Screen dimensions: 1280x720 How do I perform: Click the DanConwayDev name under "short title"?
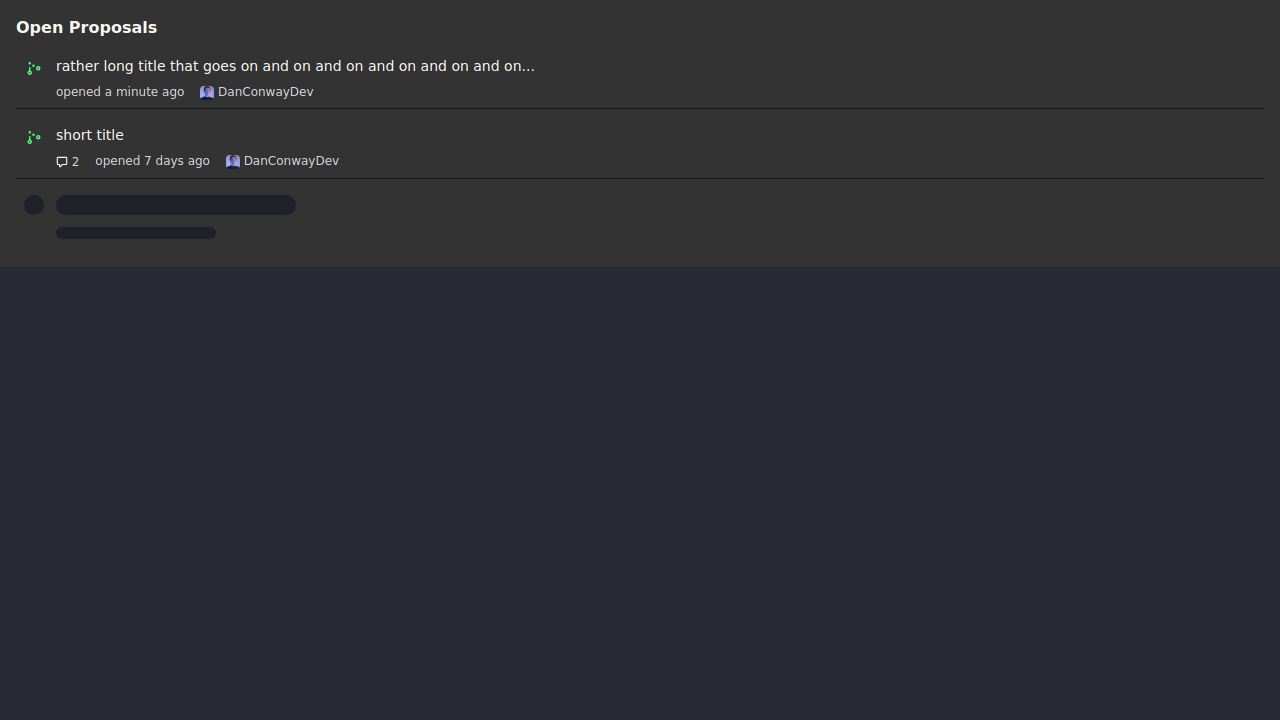291,161
